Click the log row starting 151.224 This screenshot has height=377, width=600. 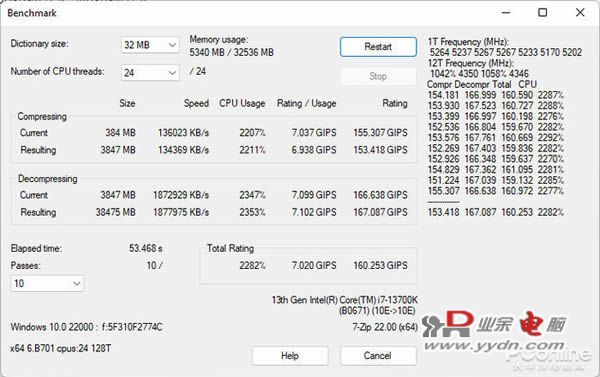pyautogui.click(x=496, y=180)
